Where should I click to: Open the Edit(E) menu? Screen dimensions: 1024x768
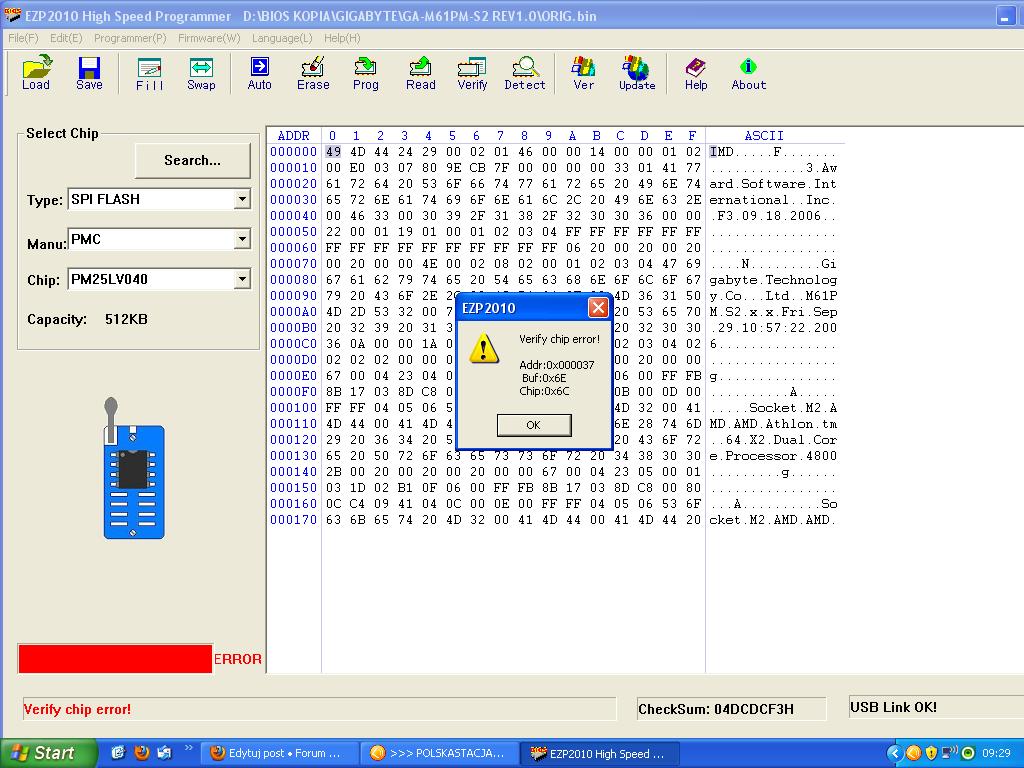pos(66,38)
